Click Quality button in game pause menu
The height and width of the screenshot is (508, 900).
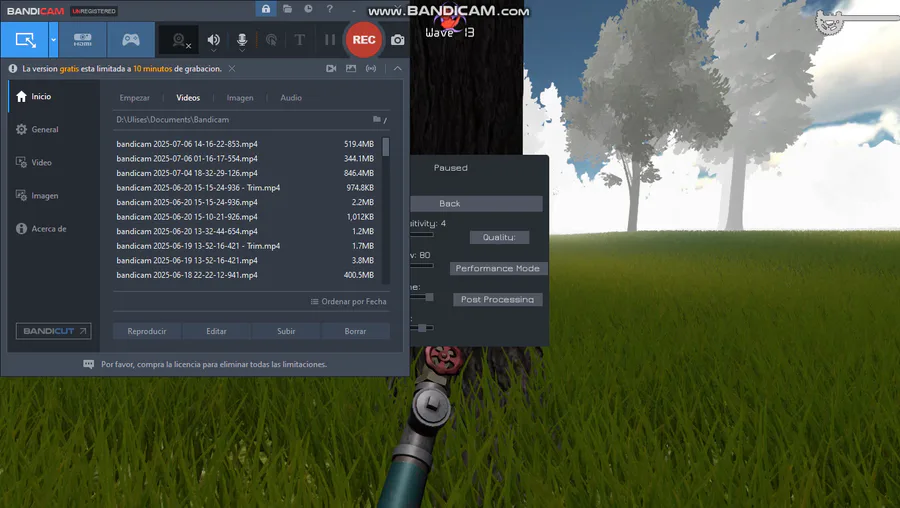click(x=499, y=237)
